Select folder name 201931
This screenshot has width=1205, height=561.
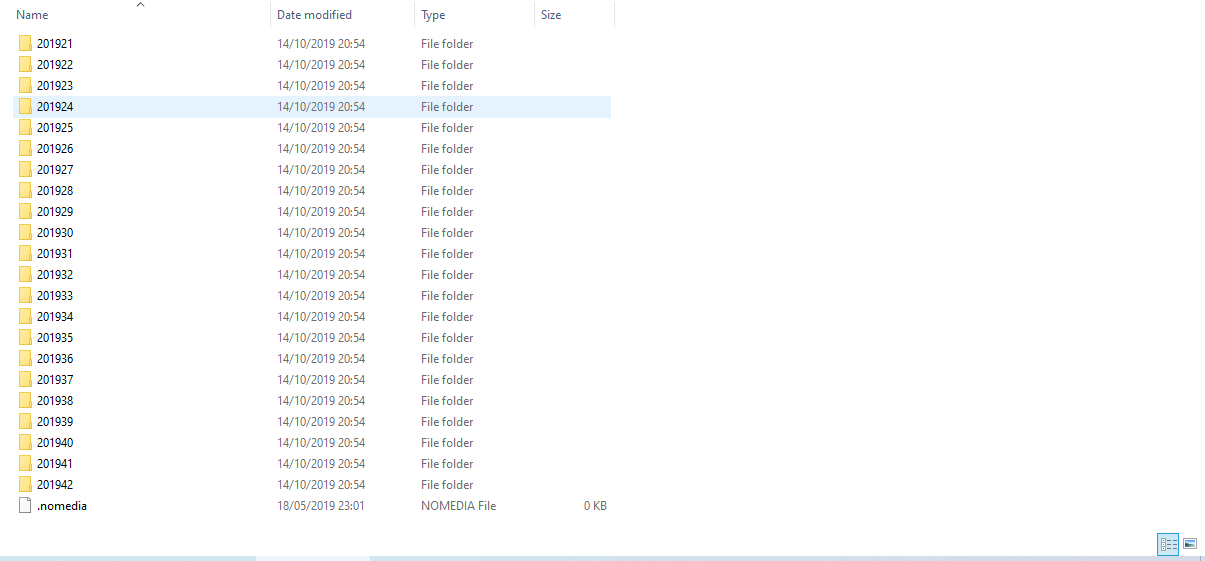[x=55, y=254]
